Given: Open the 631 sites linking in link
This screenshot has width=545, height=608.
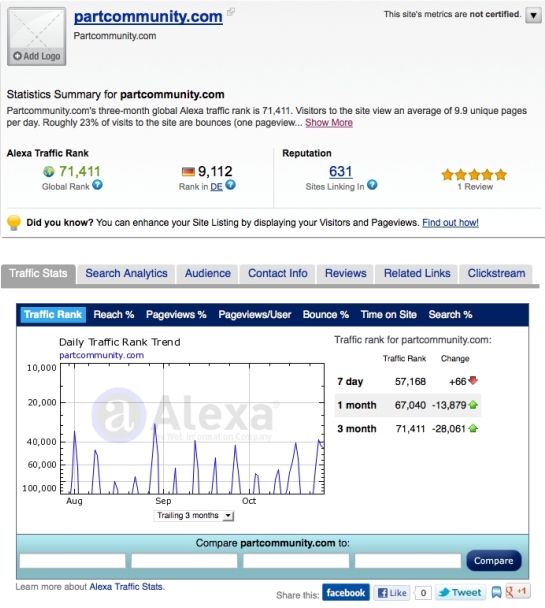Looking at the screenshot, I should [x=340, y=171].
